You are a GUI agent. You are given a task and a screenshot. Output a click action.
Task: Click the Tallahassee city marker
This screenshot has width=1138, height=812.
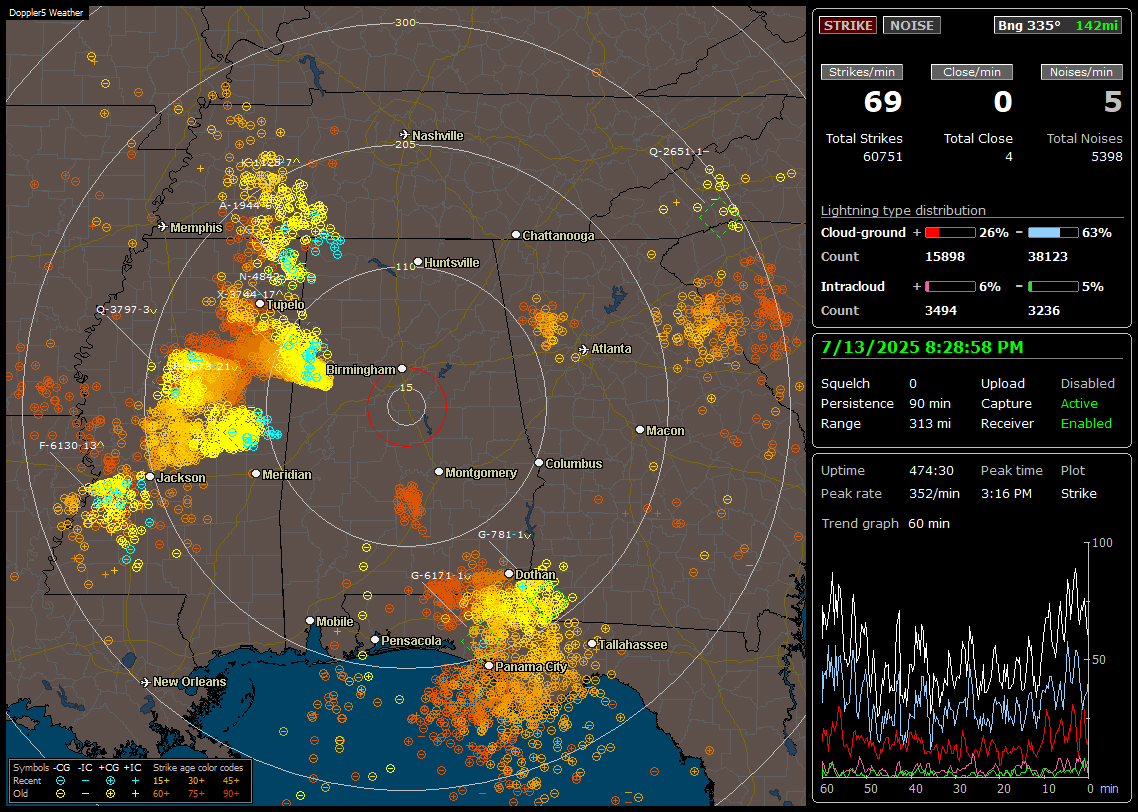[592, 644]
